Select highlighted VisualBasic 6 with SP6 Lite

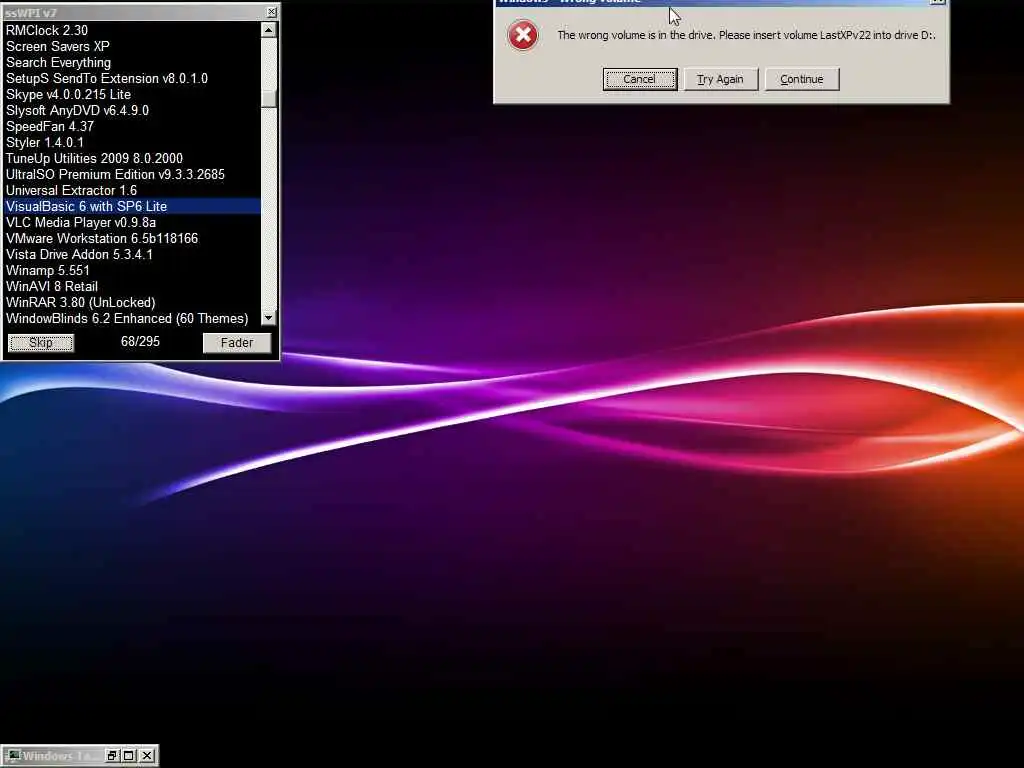(x=133, y=206)
